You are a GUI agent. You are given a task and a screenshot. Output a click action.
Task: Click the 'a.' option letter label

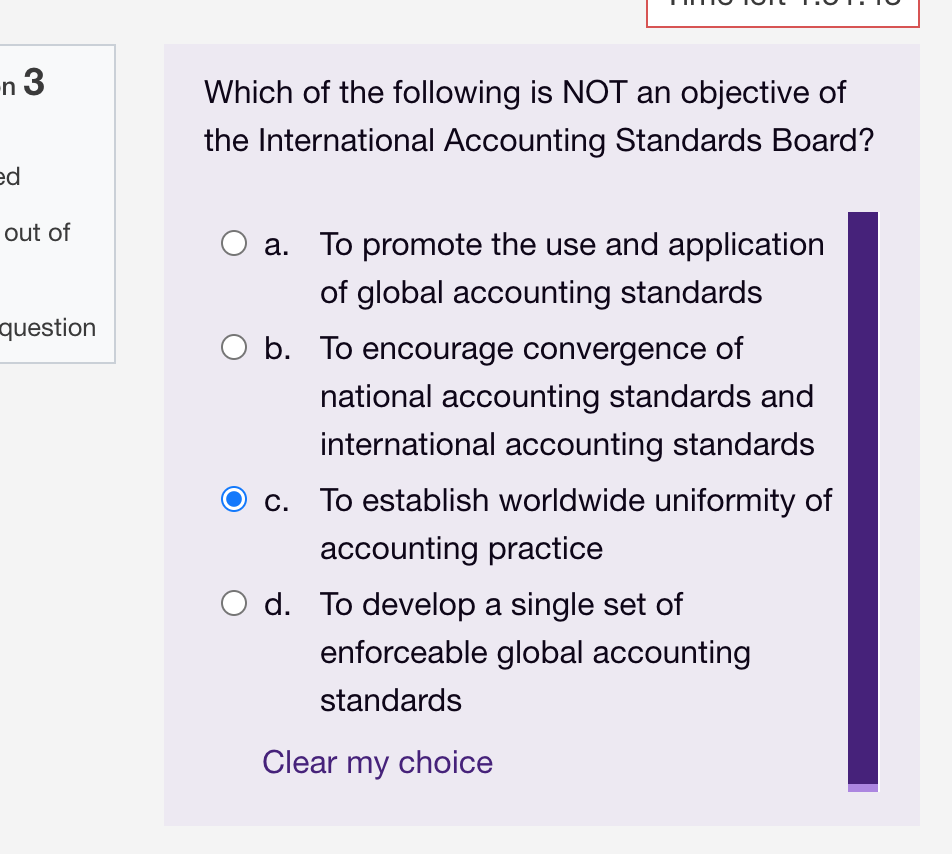pos(277,244)
